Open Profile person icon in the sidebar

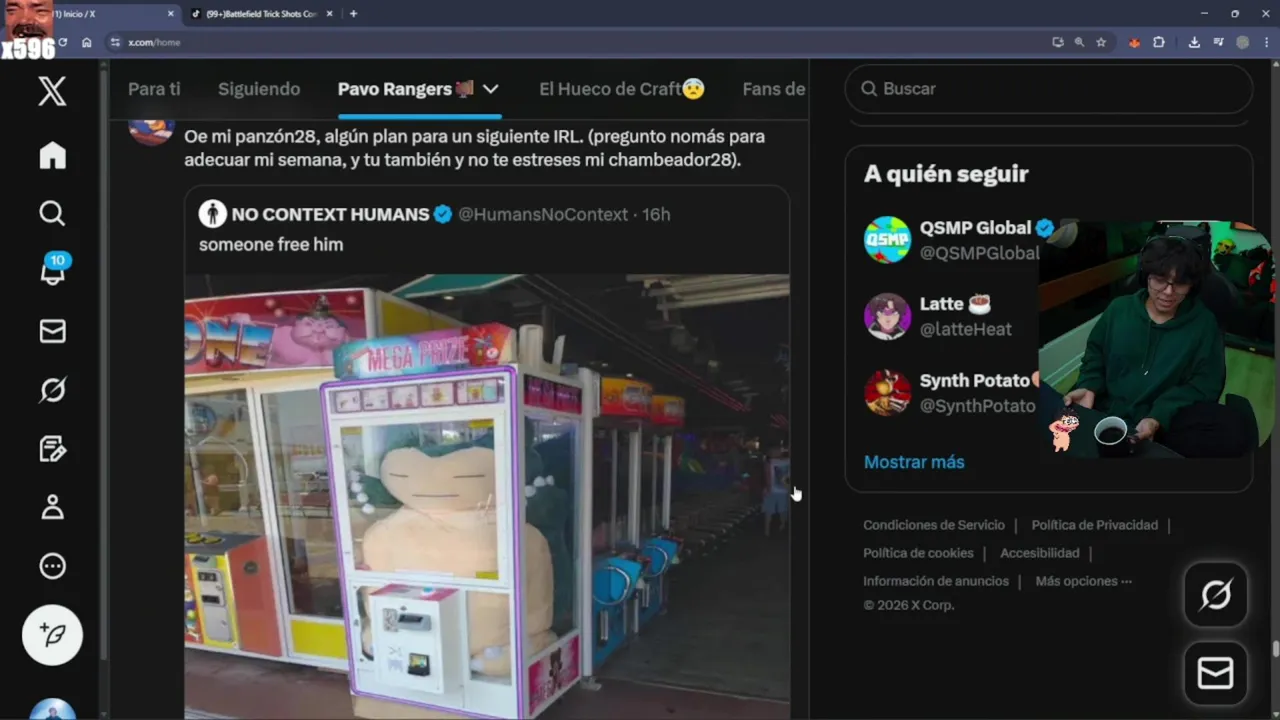pos(52,507)
